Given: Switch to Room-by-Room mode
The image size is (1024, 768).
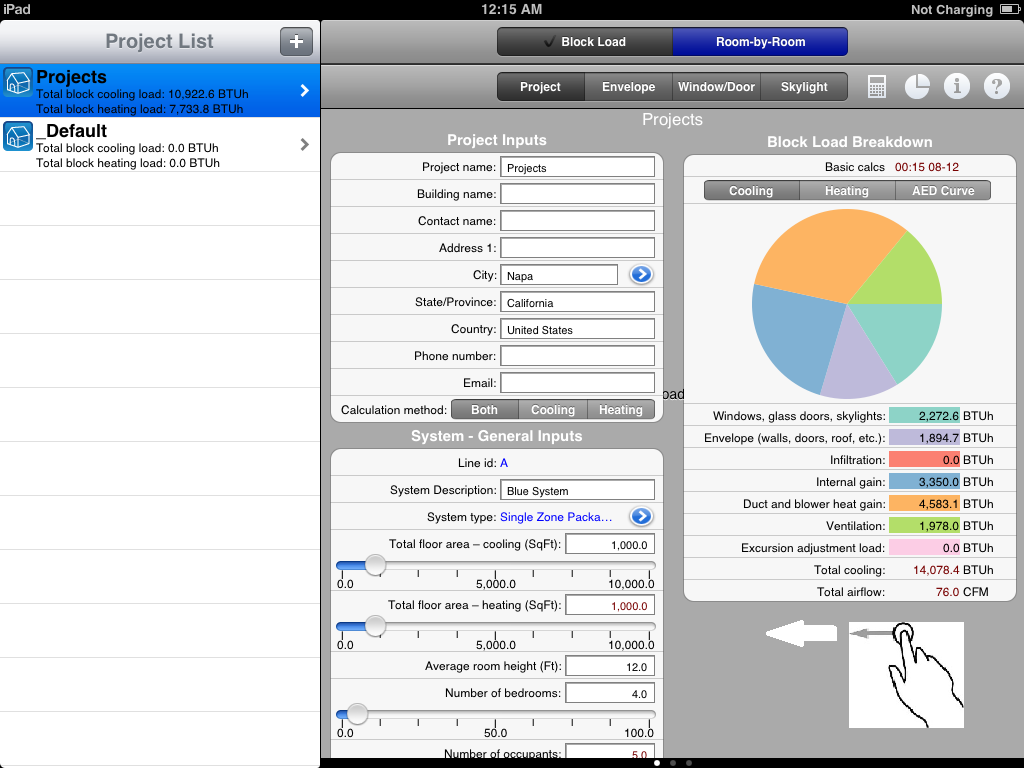Looking at the screenshot, I should pyautogui.click(x=760, y=42).
